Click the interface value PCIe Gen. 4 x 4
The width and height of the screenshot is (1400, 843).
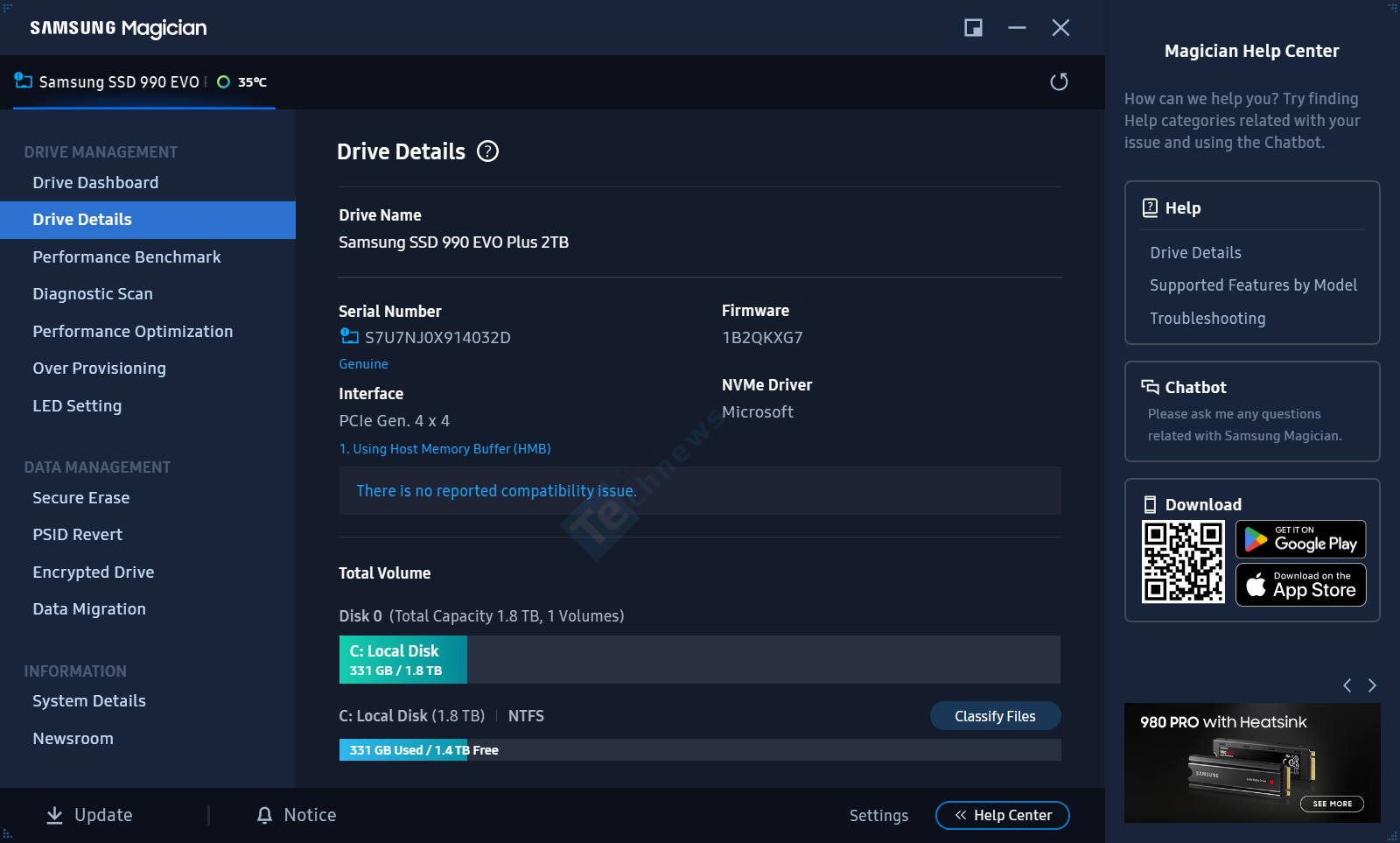pyautogui.click(x=394, y=421)
